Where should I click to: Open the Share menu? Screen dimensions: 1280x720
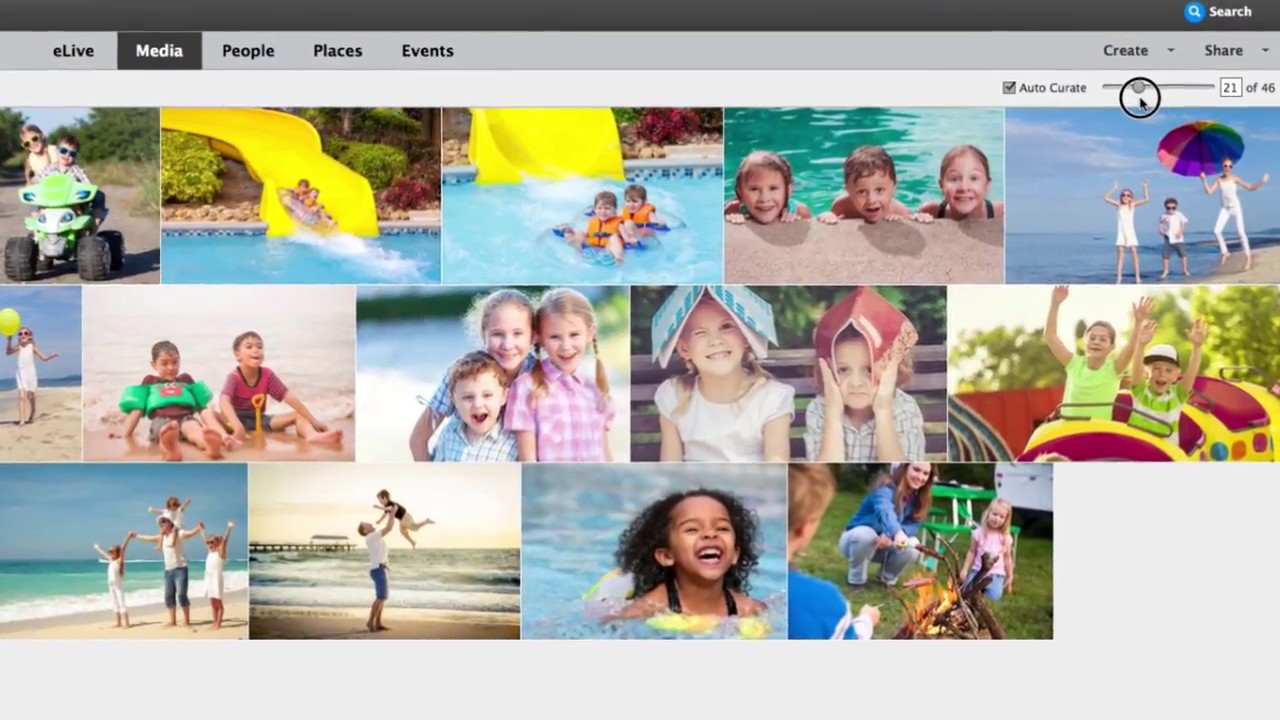tap(1223, 51)
